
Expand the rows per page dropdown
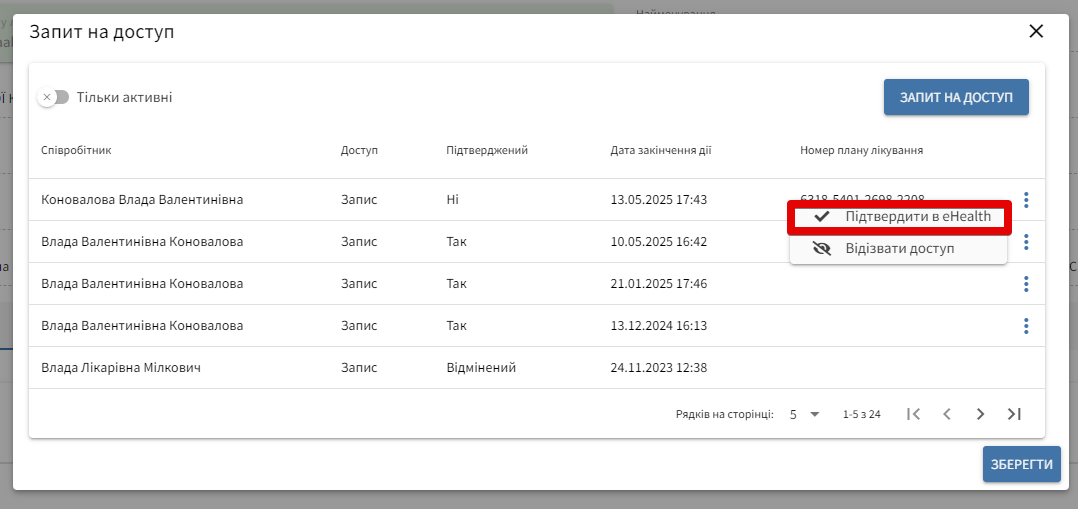tap(804, 414)
